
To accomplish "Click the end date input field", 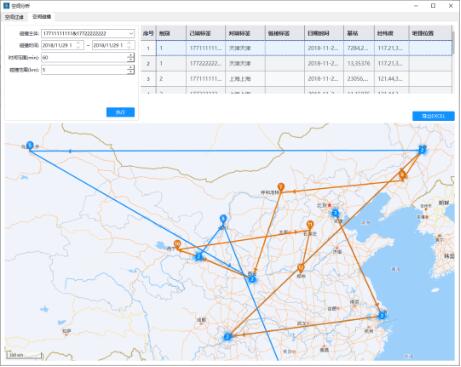I will coord(110,45).
